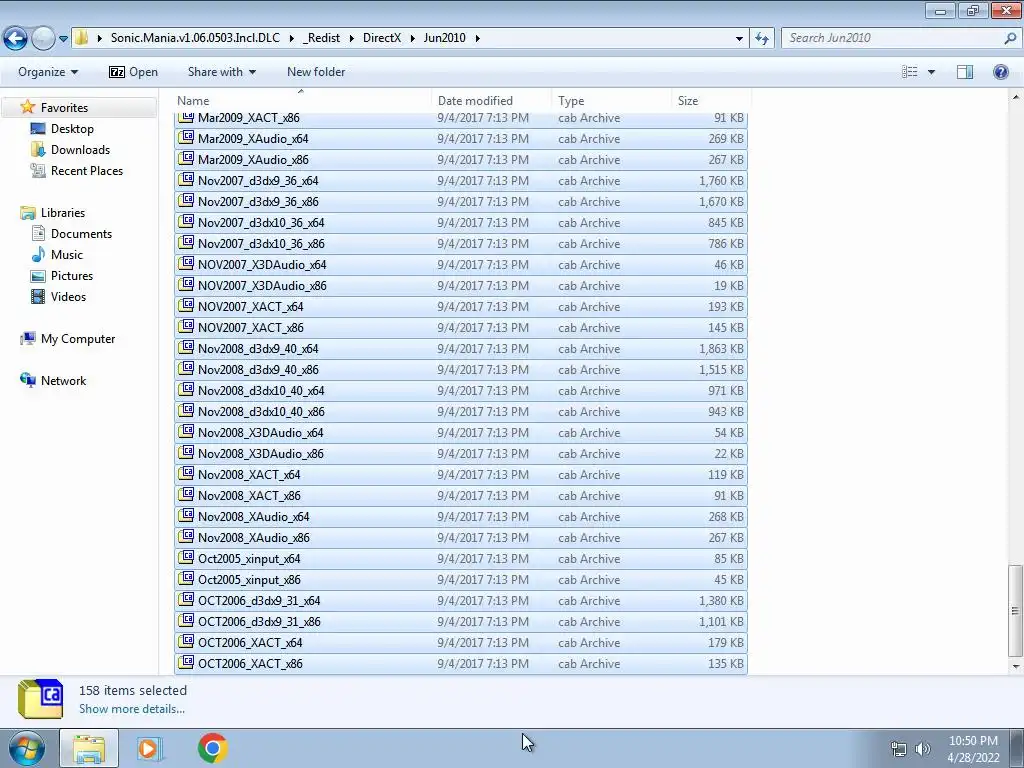The height and width of the screenshot is (768, 1024).
Task: Click the Search Jun2010 input field
Action: [x=892, y=38]
